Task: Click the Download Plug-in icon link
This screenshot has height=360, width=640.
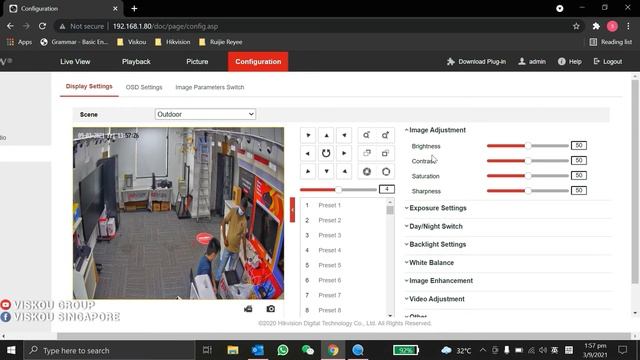Action: pyautogui.click(x=476, y=62)
